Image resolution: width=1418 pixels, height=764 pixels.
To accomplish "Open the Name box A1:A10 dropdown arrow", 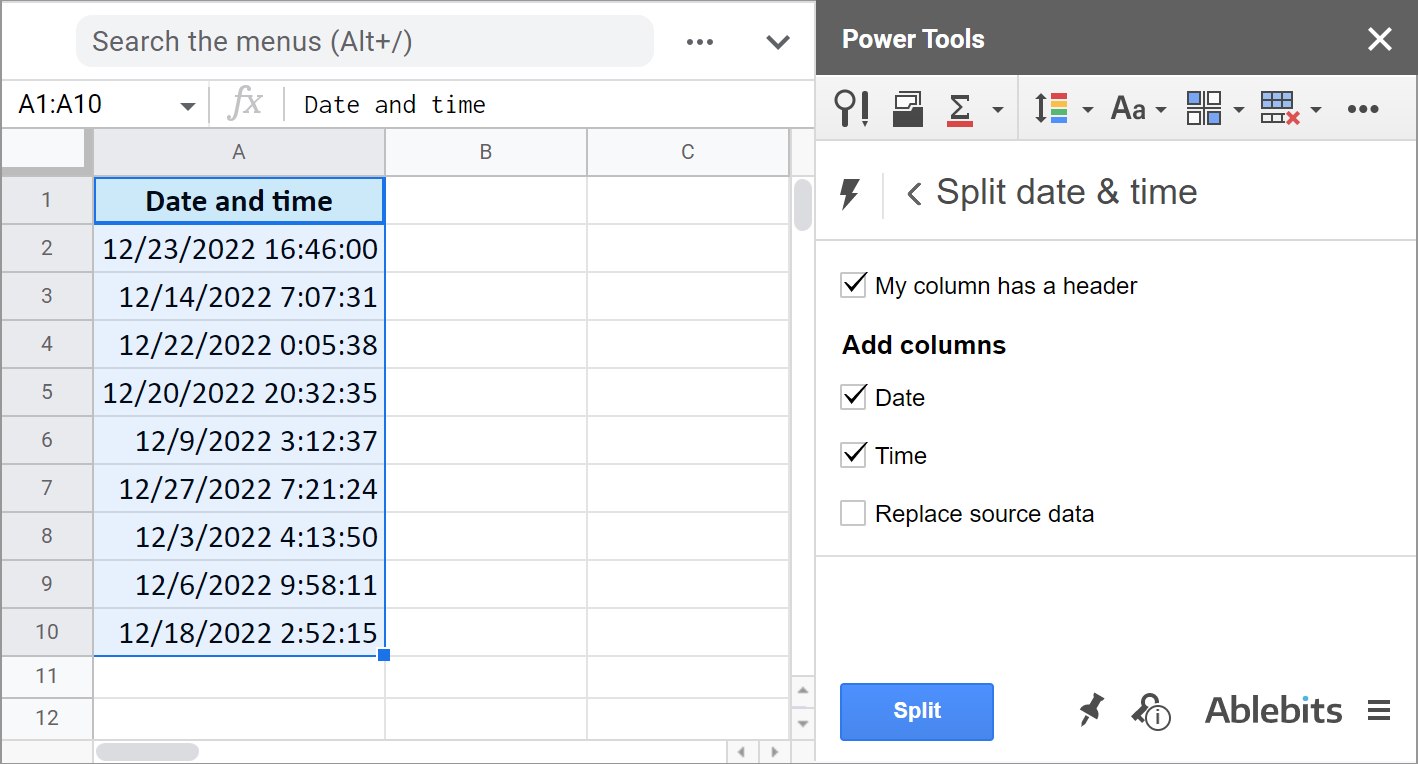I will point(187,106).
